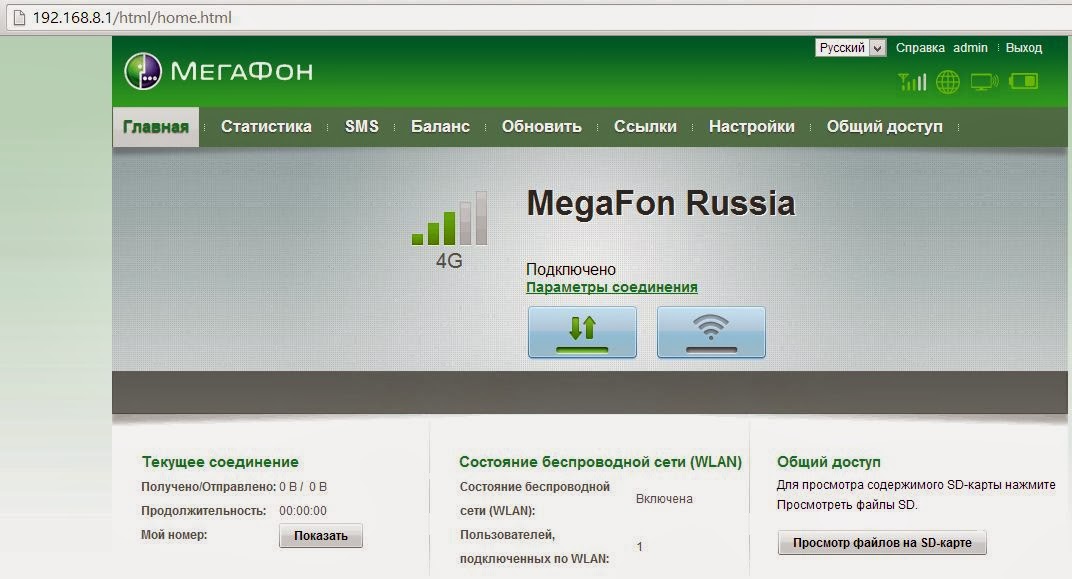The image size is (1072, 579).
Task: Click the WLAN state value Включена
Action: pos(665,499)
